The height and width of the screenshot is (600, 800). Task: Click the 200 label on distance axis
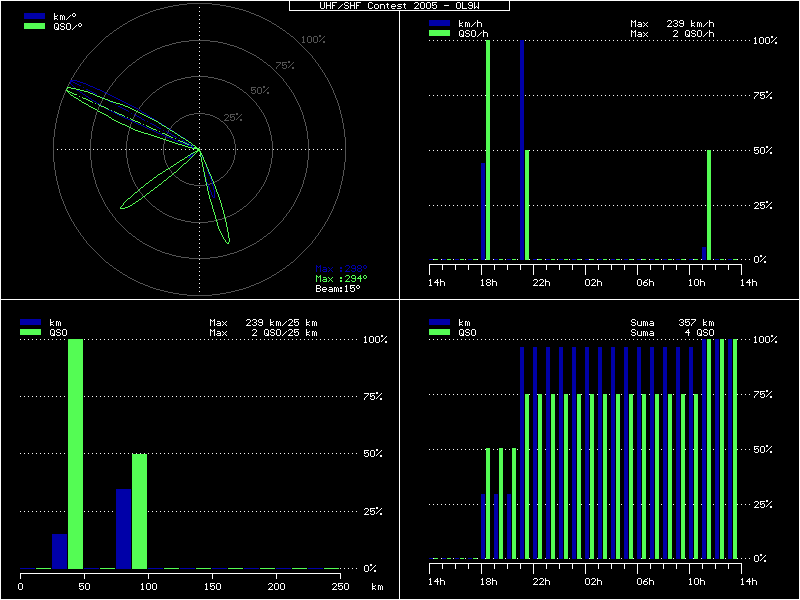pyautogui.click(x=277, y=587)
